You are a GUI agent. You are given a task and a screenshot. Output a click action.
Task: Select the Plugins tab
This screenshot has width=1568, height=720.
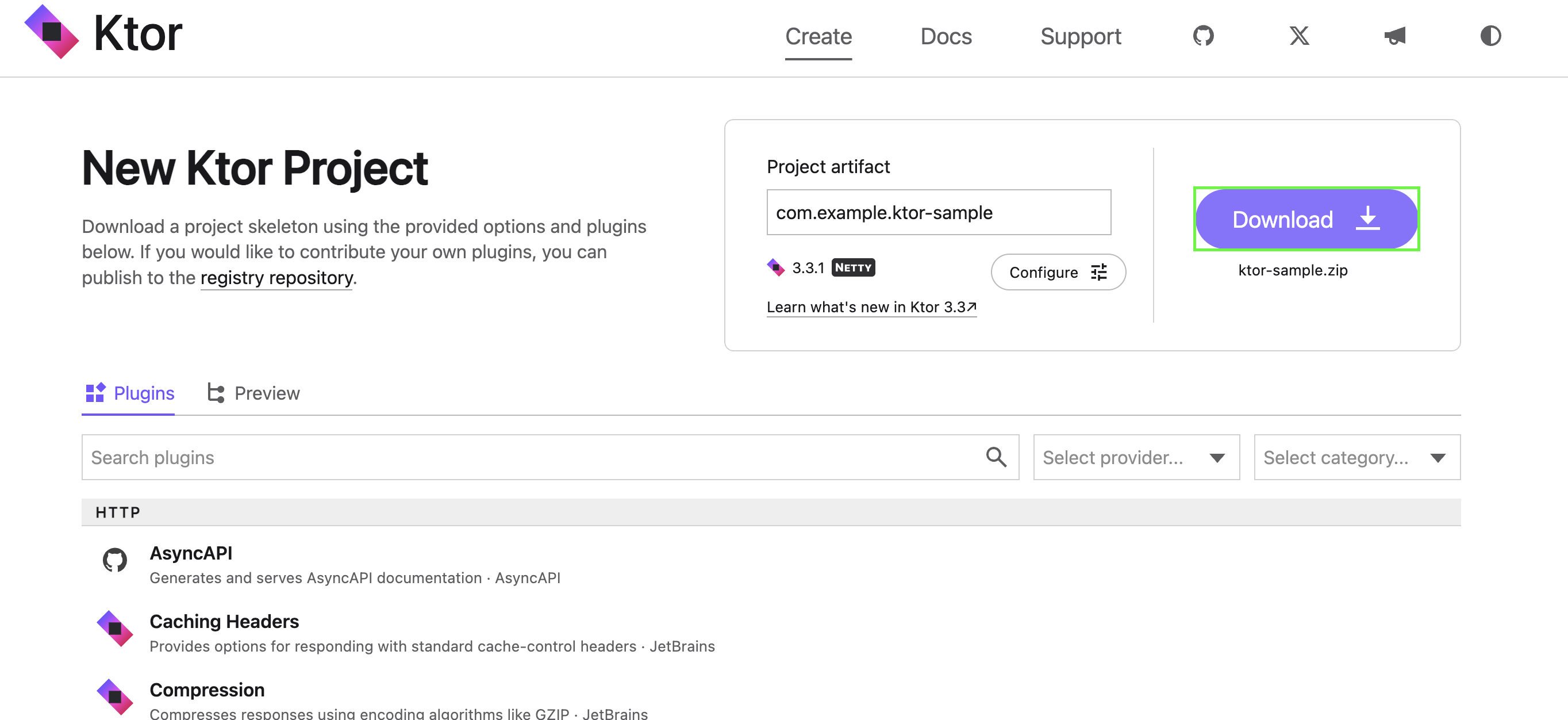(129, 393)
